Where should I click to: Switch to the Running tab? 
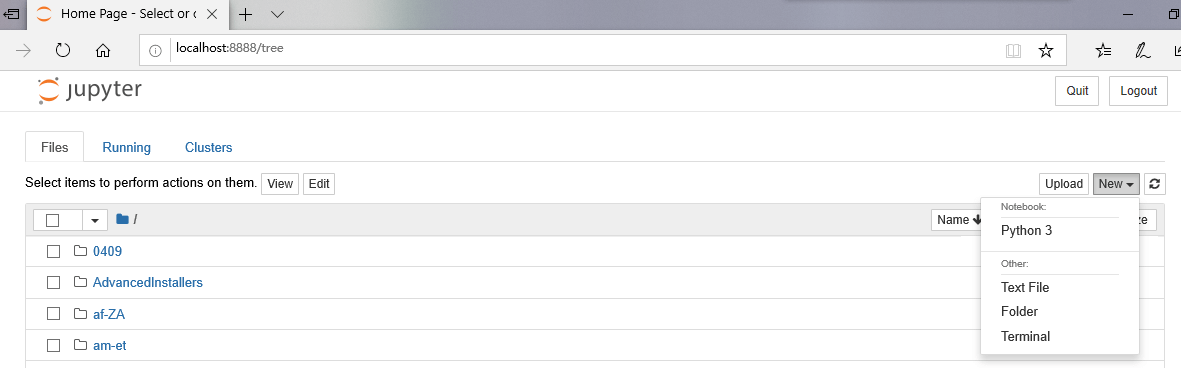(x=127, y=148)
